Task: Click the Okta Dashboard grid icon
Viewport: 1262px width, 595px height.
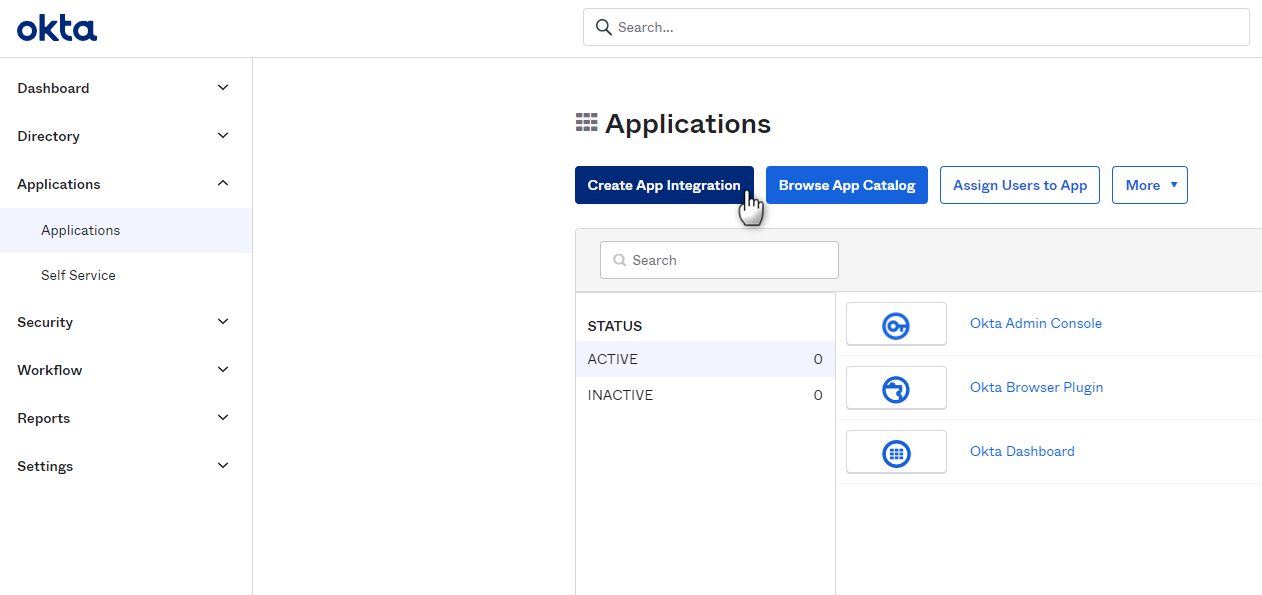Action: [x=896, y=452]
